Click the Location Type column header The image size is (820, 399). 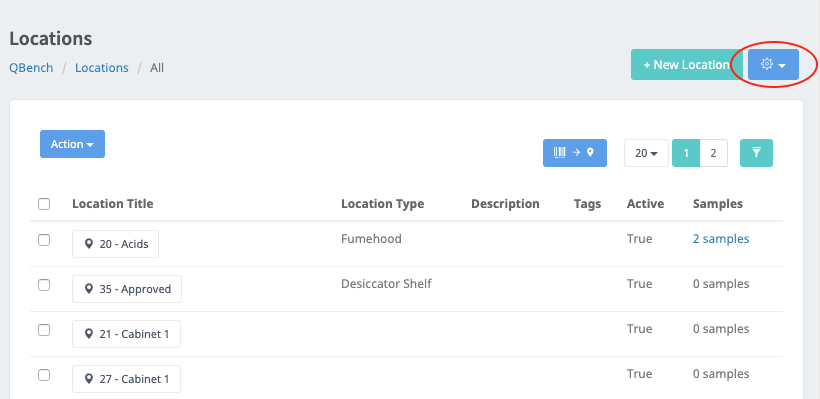pyautogui.click(x=382, y=204)
